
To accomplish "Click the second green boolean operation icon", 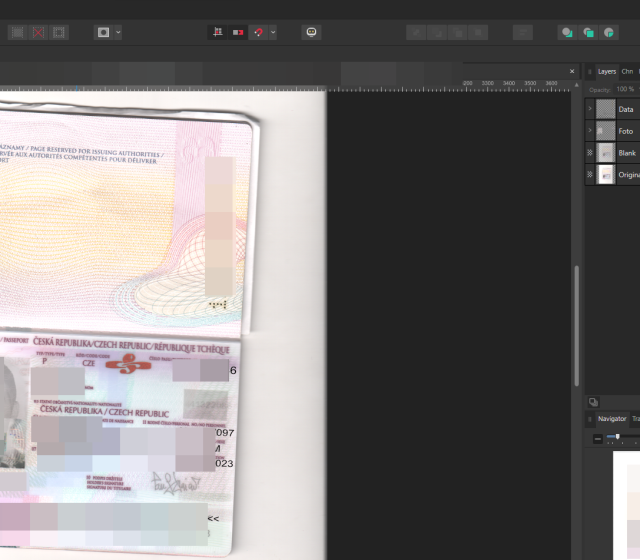I will point(588,32).
